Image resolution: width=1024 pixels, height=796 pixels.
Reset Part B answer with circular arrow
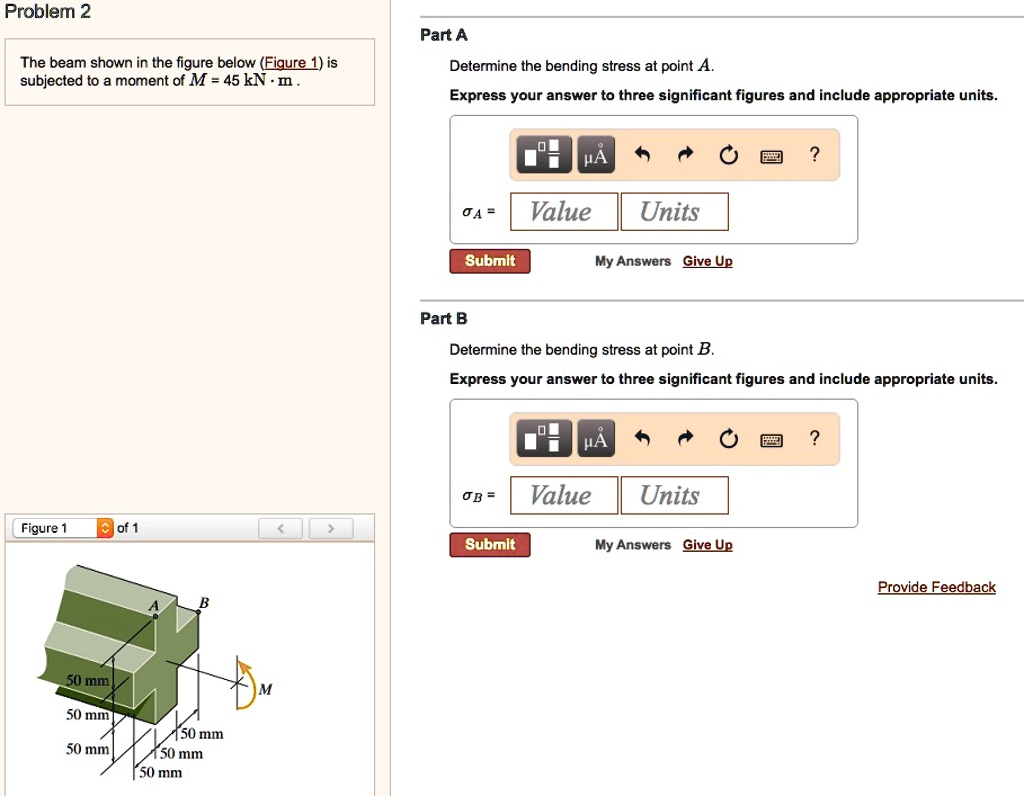click(x=728, y=439)
